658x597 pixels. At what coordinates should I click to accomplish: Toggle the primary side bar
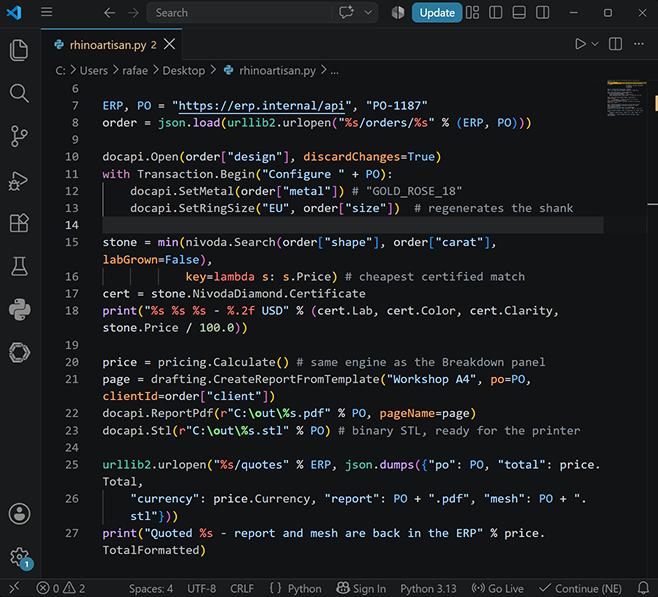coord(496,13)
